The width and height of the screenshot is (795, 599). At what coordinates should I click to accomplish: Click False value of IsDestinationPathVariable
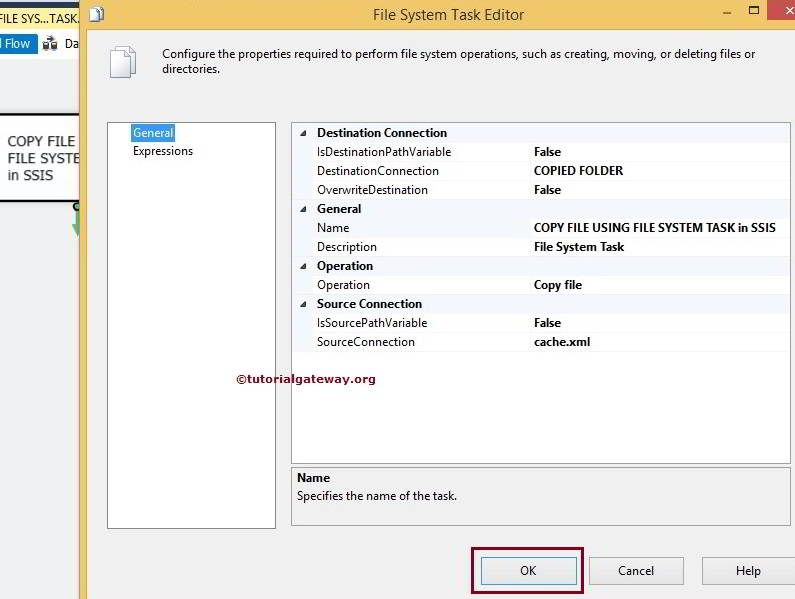point(547,152)
